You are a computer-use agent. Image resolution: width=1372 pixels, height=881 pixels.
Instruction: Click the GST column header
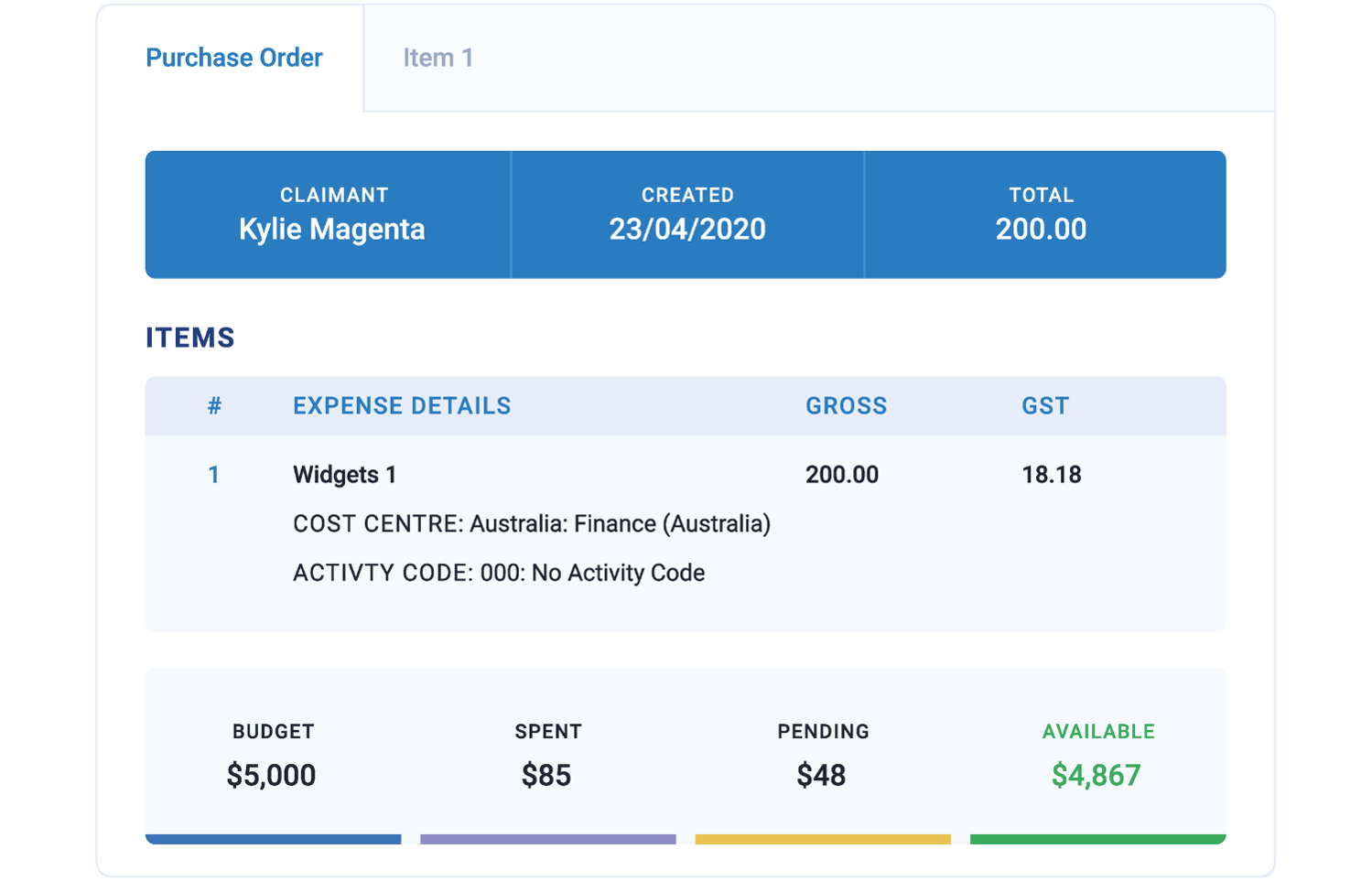tap(1045, 406)
